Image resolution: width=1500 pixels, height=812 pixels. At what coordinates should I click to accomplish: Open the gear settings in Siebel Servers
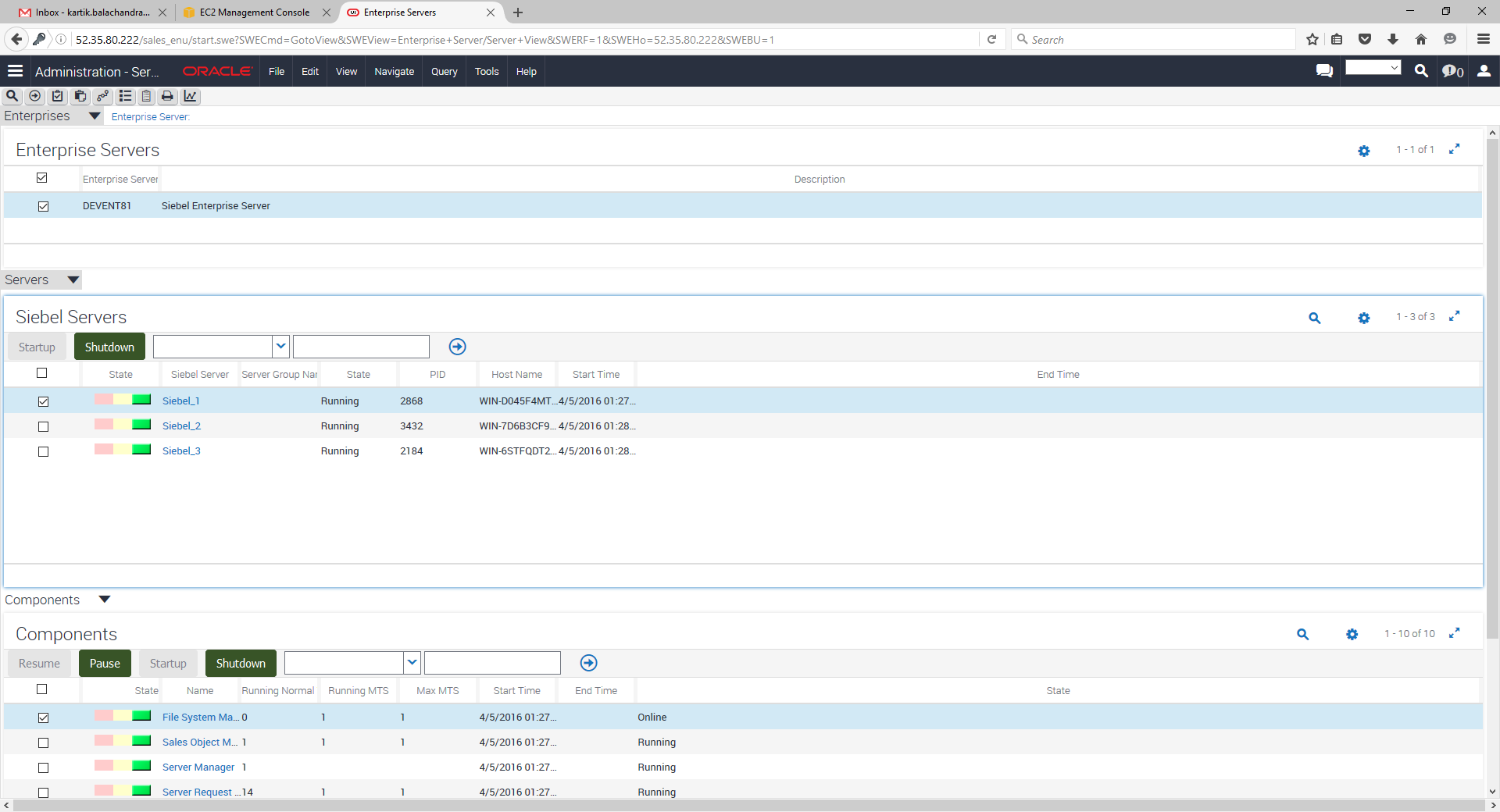click(x=1363, y=318)
